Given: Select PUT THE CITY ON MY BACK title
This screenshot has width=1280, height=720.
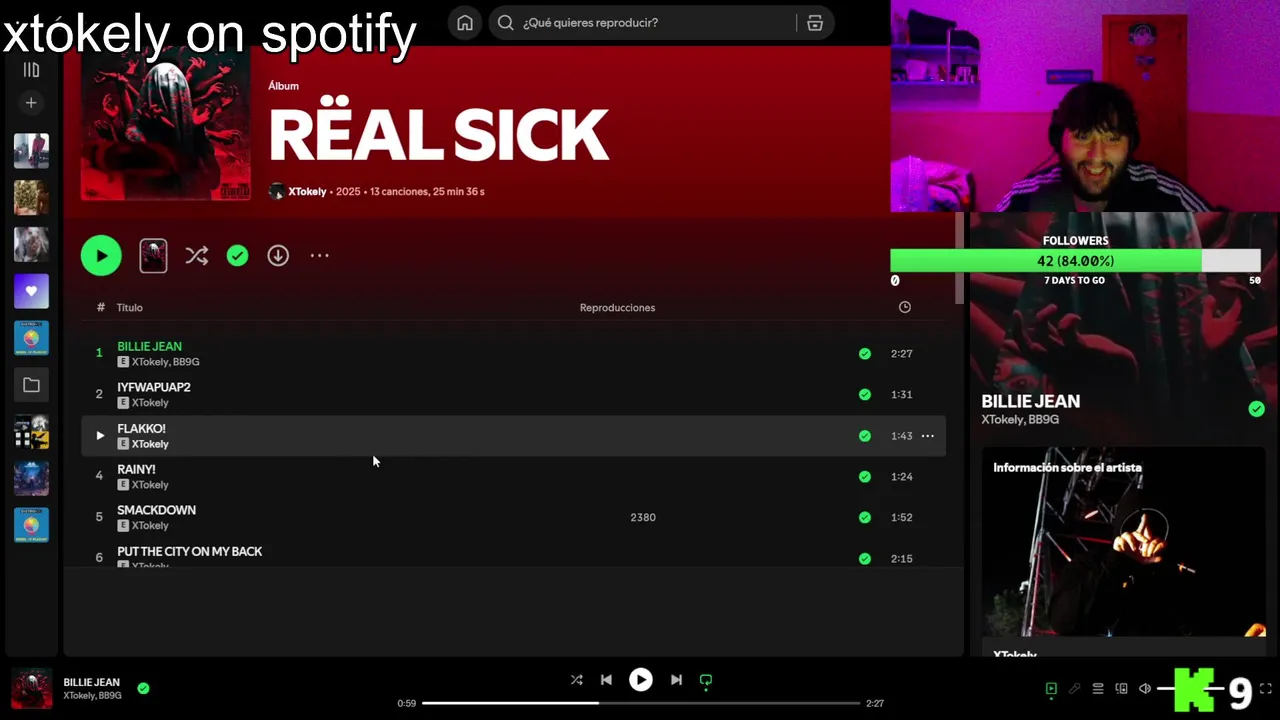Looking at the screenshot, I should [x=189, y=551].
